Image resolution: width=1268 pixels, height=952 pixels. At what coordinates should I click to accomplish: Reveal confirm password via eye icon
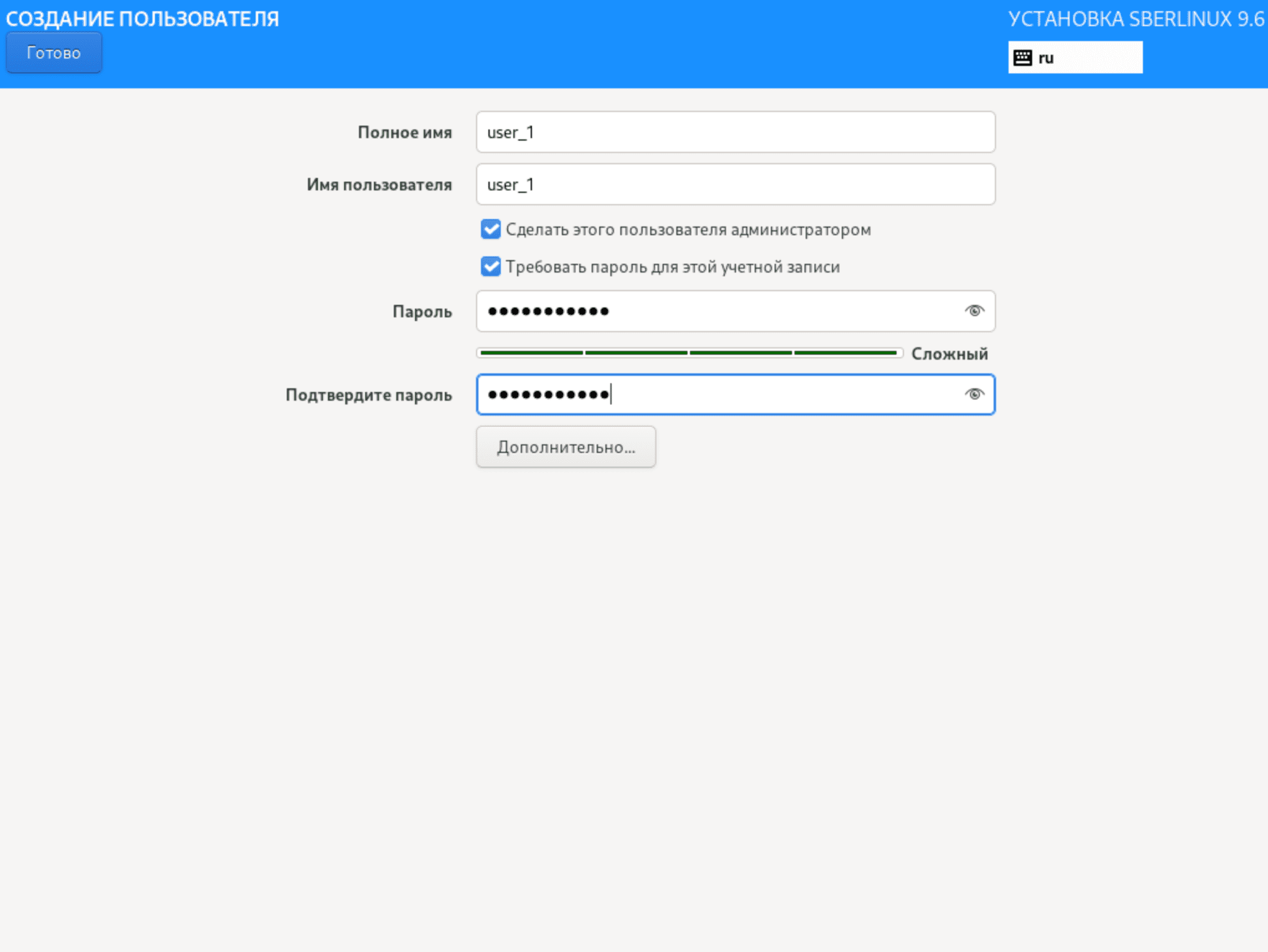click(x=974, y=394)
